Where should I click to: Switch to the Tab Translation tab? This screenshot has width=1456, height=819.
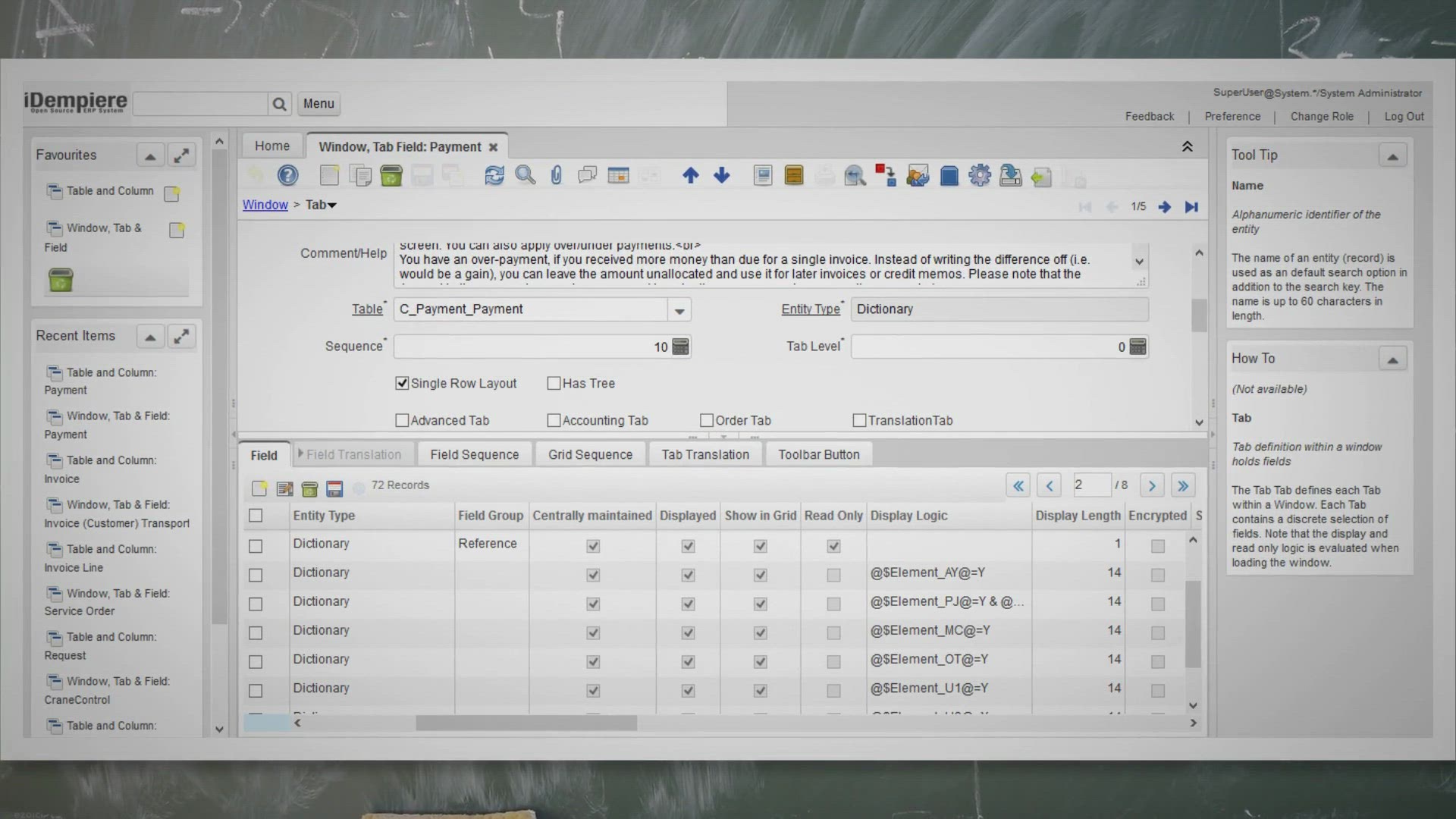tap(704, 453)
